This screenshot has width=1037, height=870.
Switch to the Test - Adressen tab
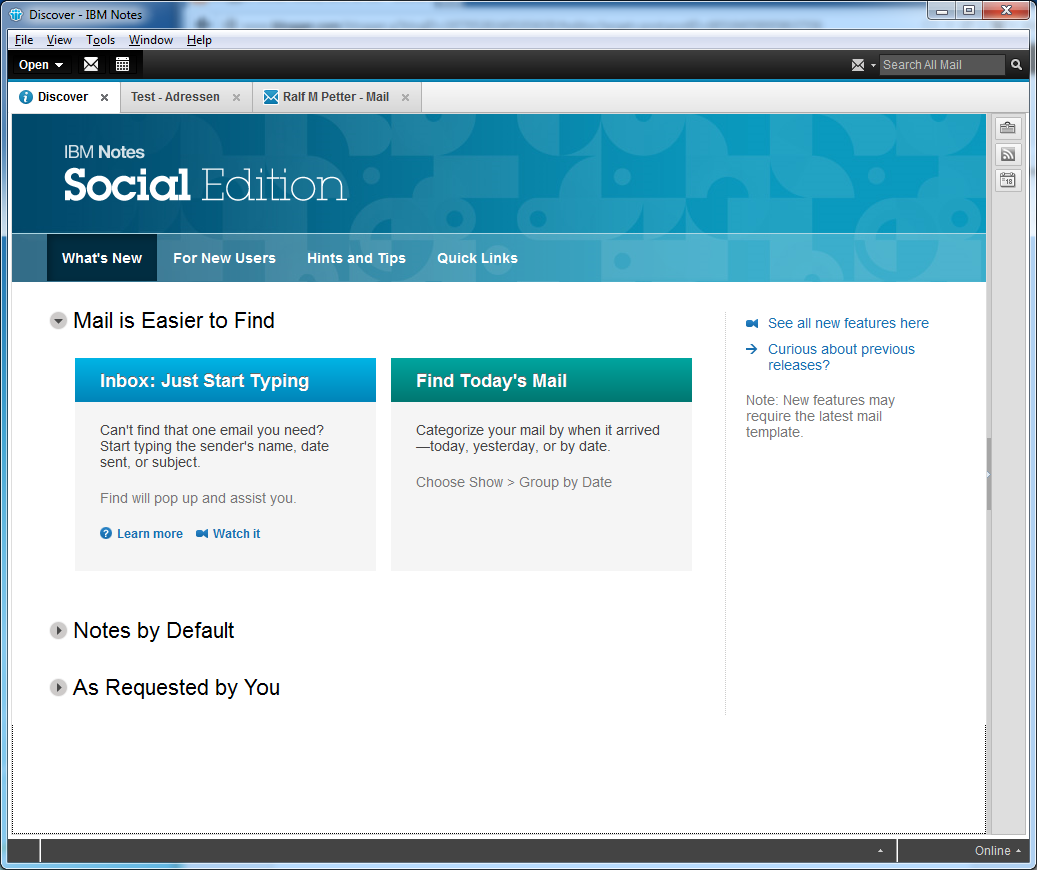point(175,97)
